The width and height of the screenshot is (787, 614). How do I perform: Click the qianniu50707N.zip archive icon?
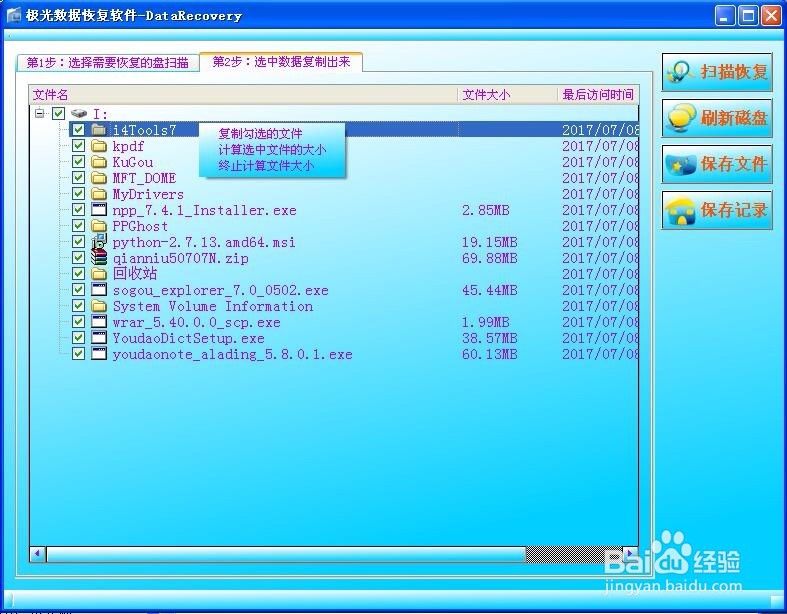99,258
